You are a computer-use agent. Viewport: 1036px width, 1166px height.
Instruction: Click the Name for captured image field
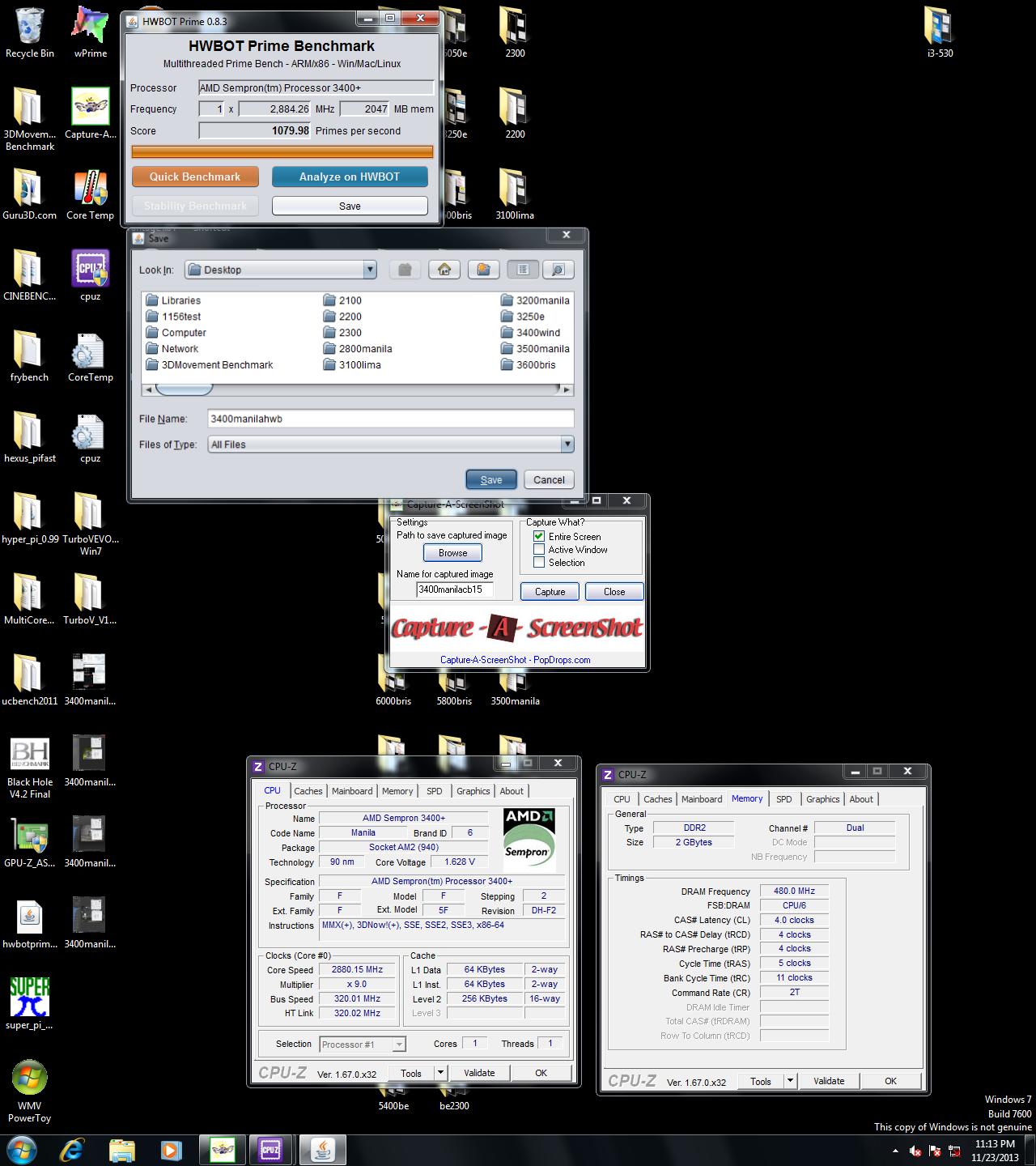pyautogui.click(x=455, y=589)
